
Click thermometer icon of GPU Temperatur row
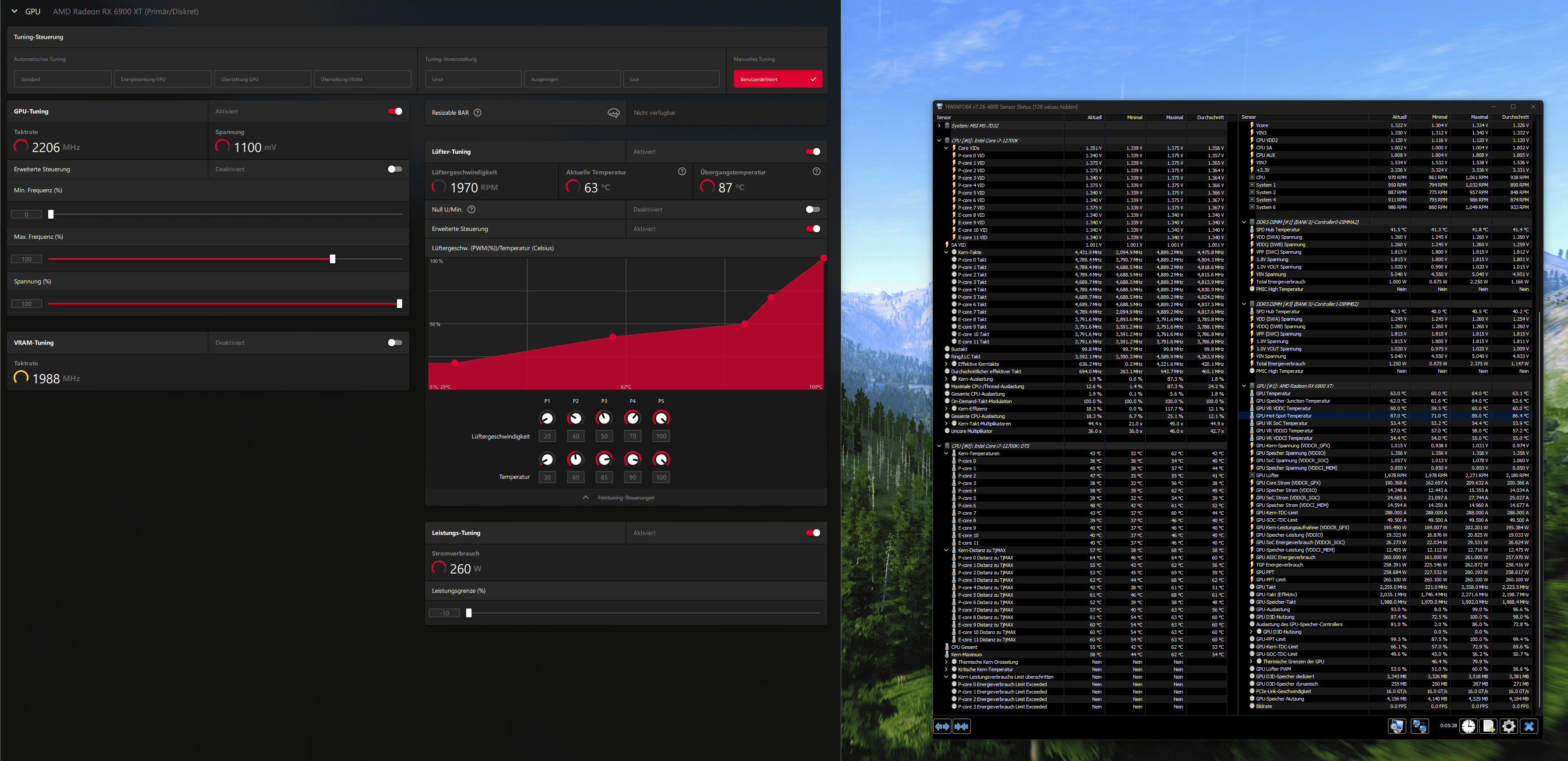[x=1252, y=393]
